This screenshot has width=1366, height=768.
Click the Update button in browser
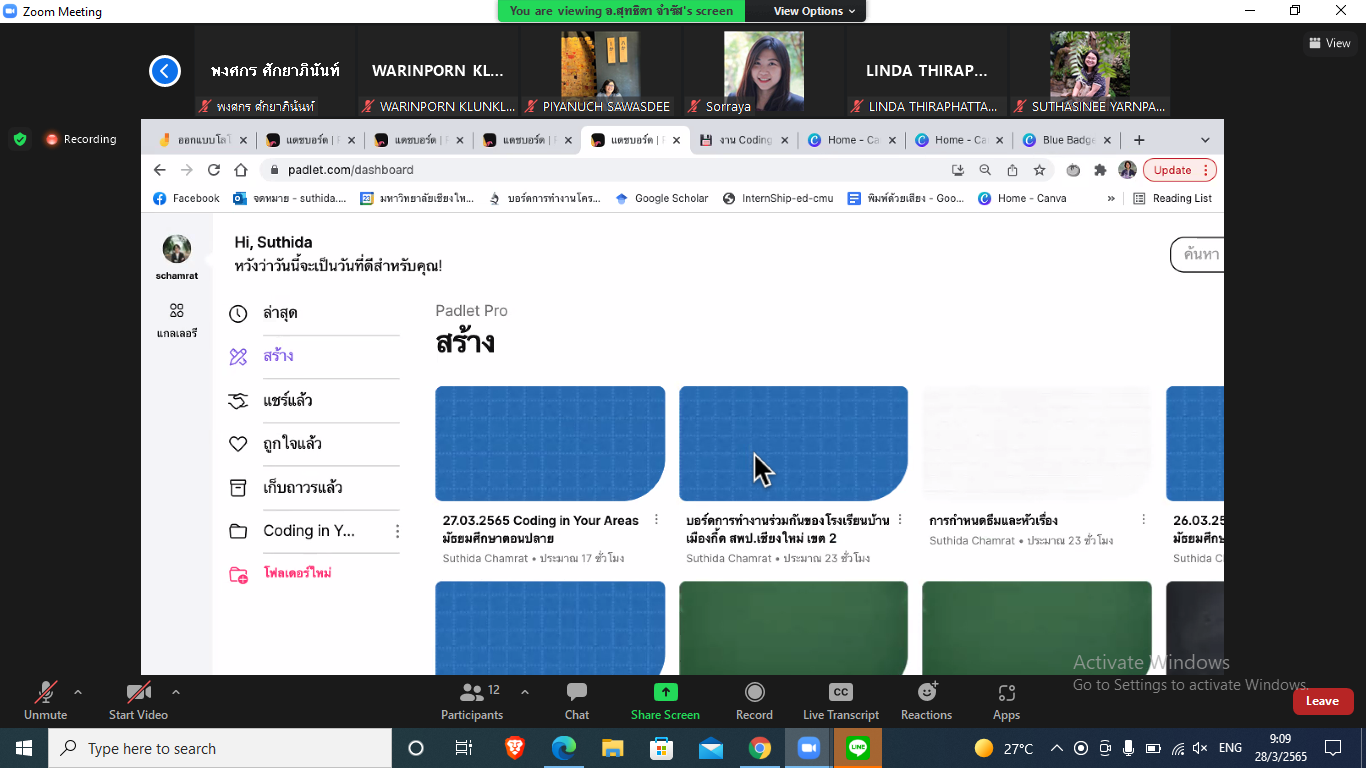click(x=1179, y=170)
